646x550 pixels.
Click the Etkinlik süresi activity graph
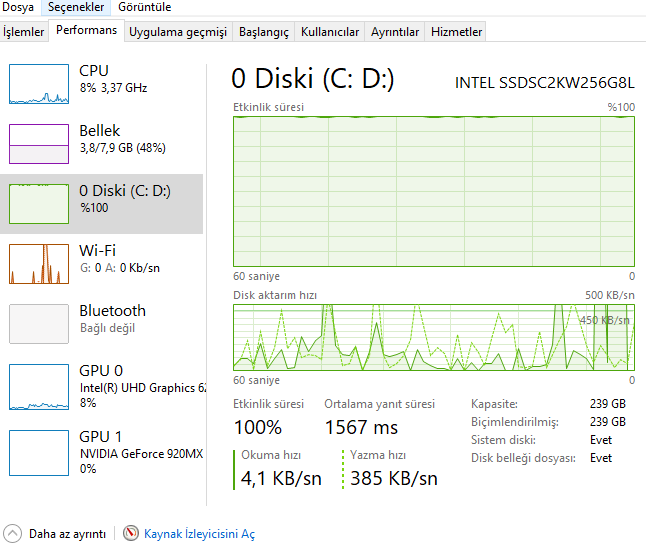tap(433, 190)
